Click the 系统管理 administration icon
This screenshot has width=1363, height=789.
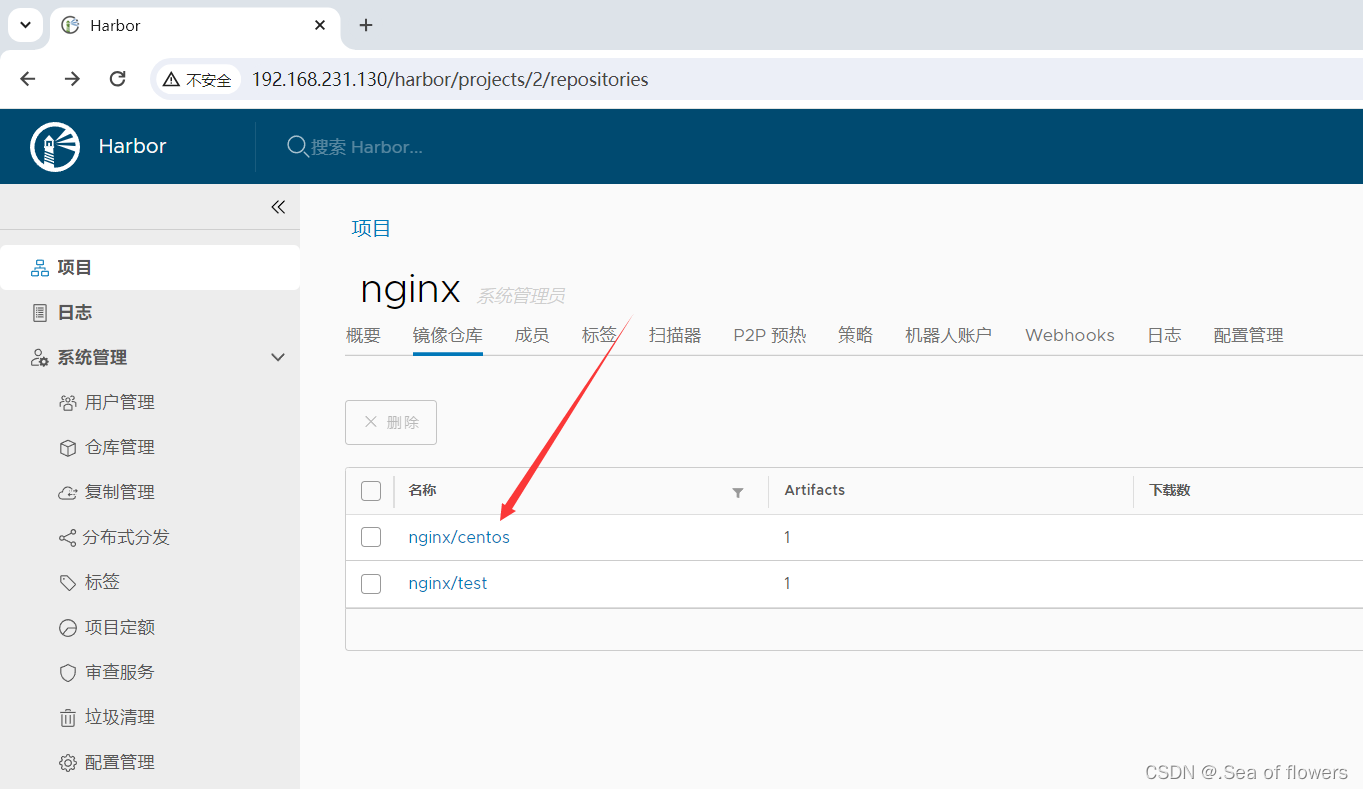point(40,358)
